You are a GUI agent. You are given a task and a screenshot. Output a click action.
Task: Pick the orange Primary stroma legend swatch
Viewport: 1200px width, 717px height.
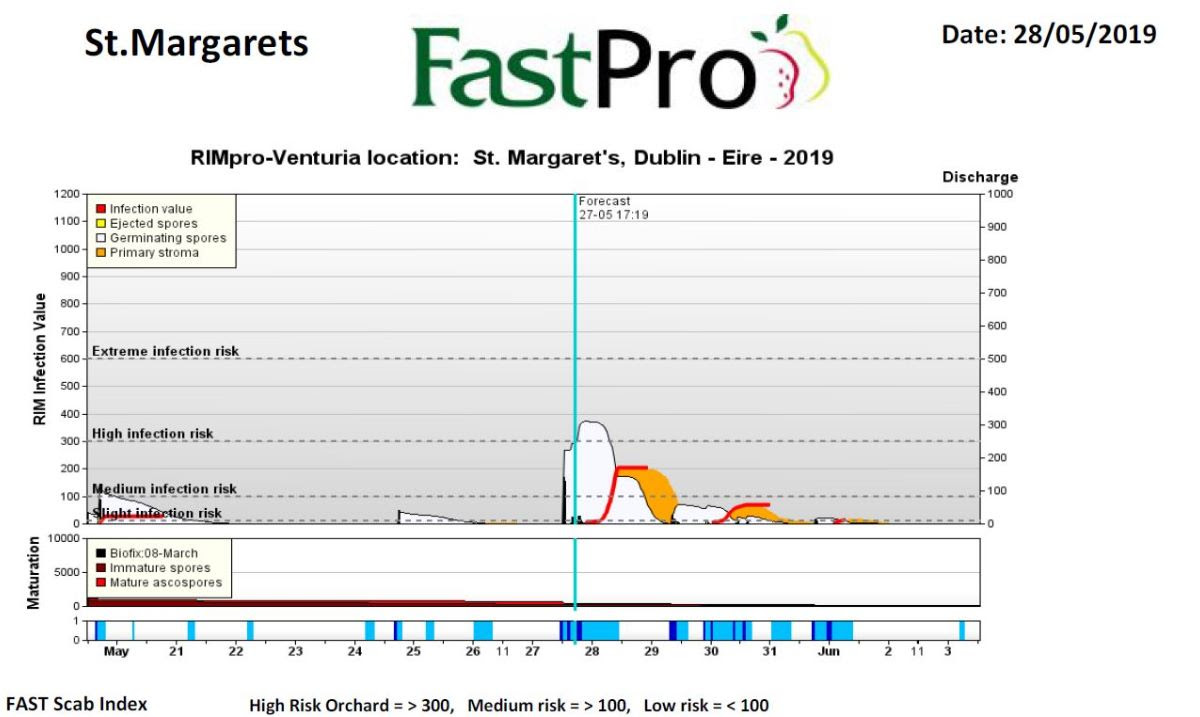pyautogui.click(x=101, y=253)
